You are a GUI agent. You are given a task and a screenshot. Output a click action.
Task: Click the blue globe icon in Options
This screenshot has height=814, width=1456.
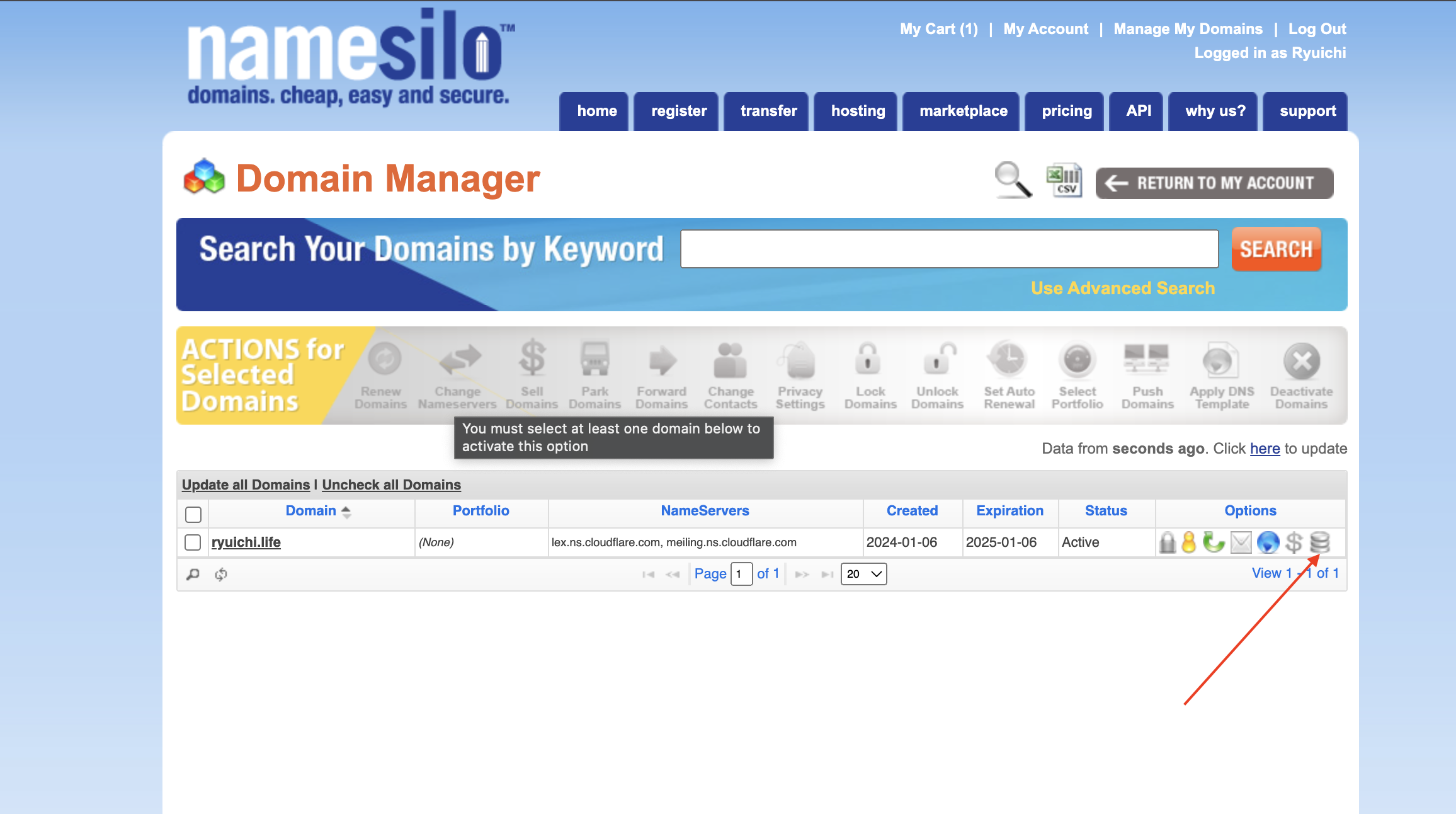point(1268,542)
